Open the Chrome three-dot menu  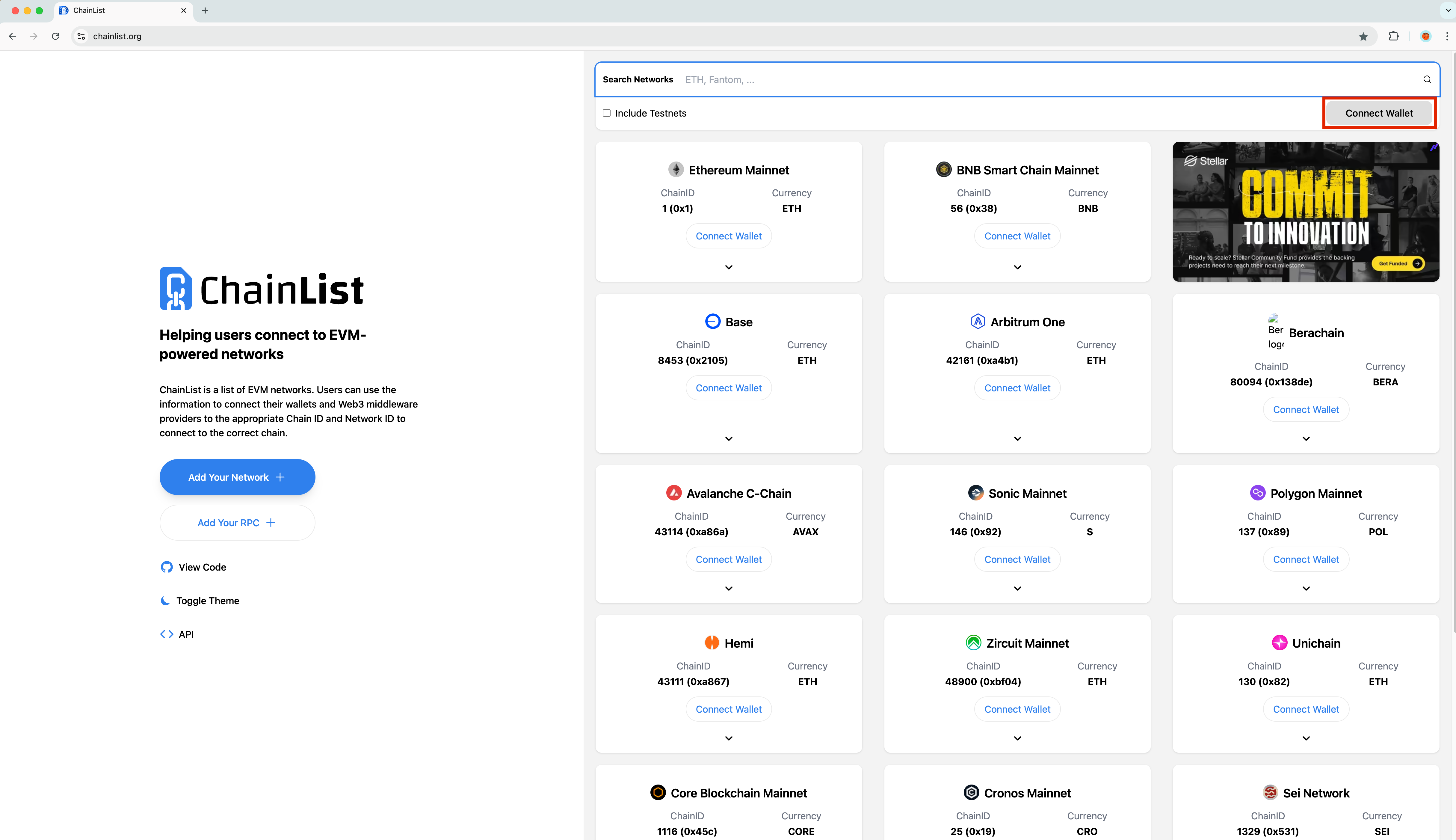click(x=1447, y=36)
